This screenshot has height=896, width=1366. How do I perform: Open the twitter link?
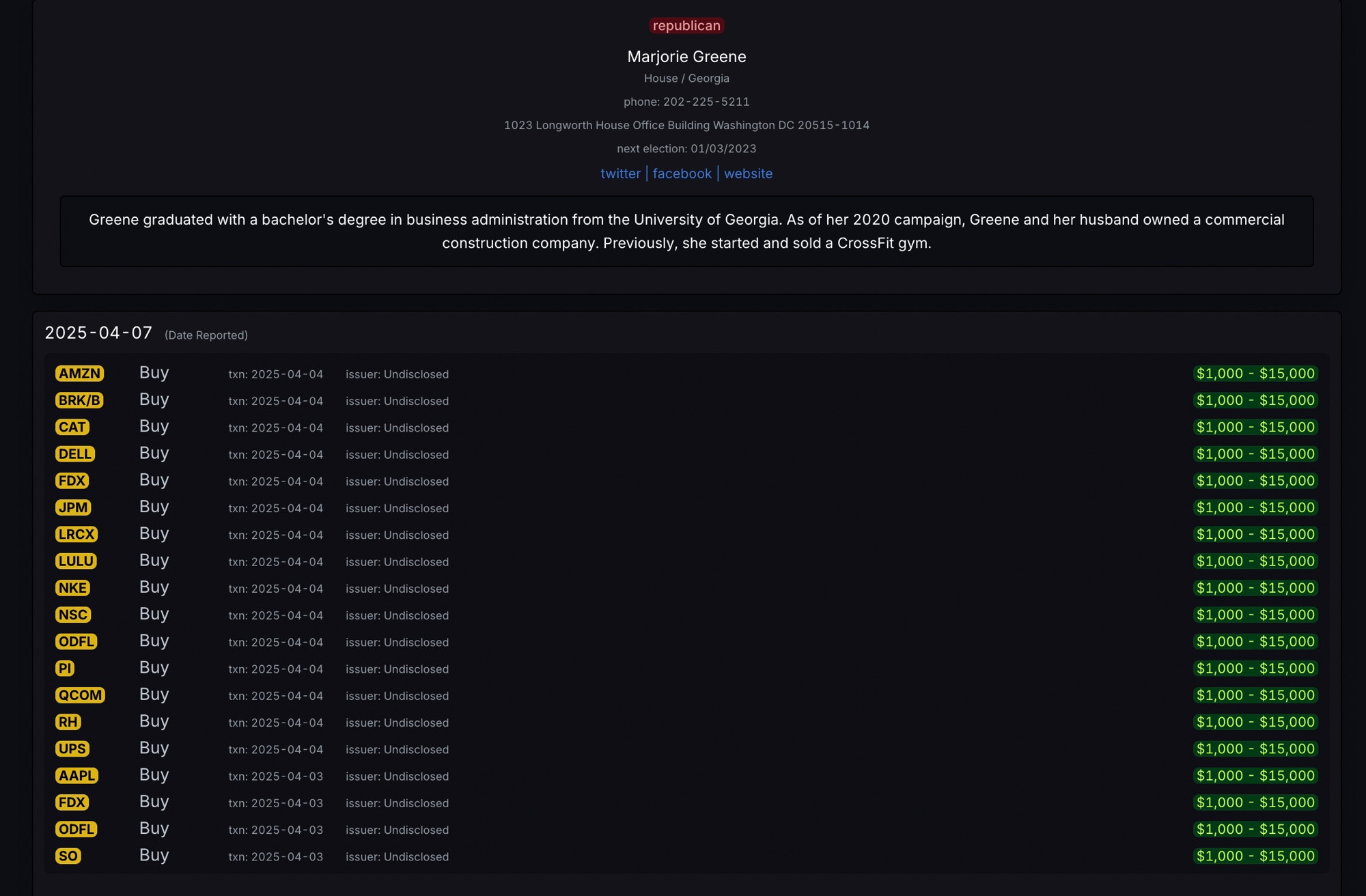coord(620,173)
